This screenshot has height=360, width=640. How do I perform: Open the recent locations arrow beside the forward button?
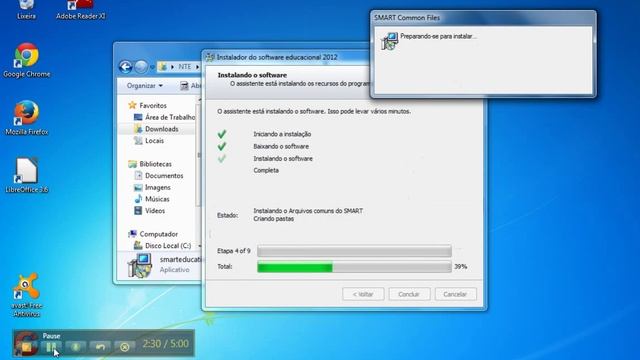tap(152, 67)
